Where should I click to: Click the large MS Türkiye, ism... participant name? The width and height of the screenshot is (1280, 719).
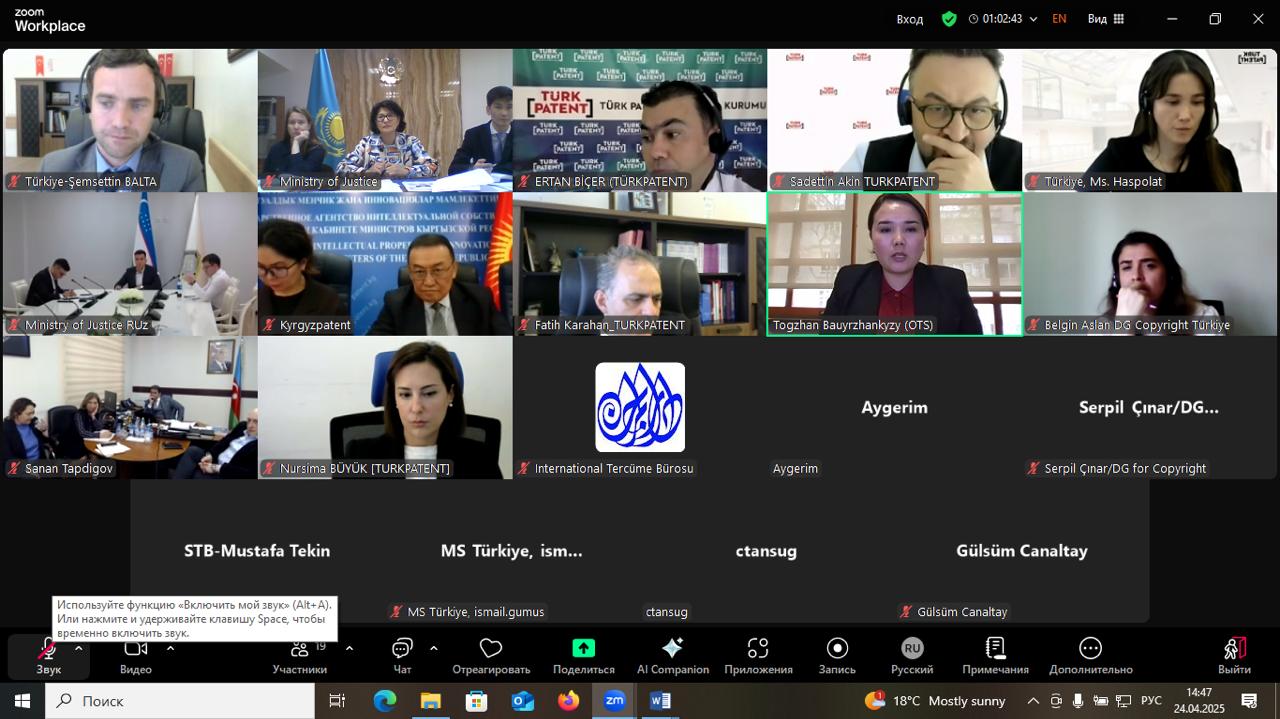point(511,550)
